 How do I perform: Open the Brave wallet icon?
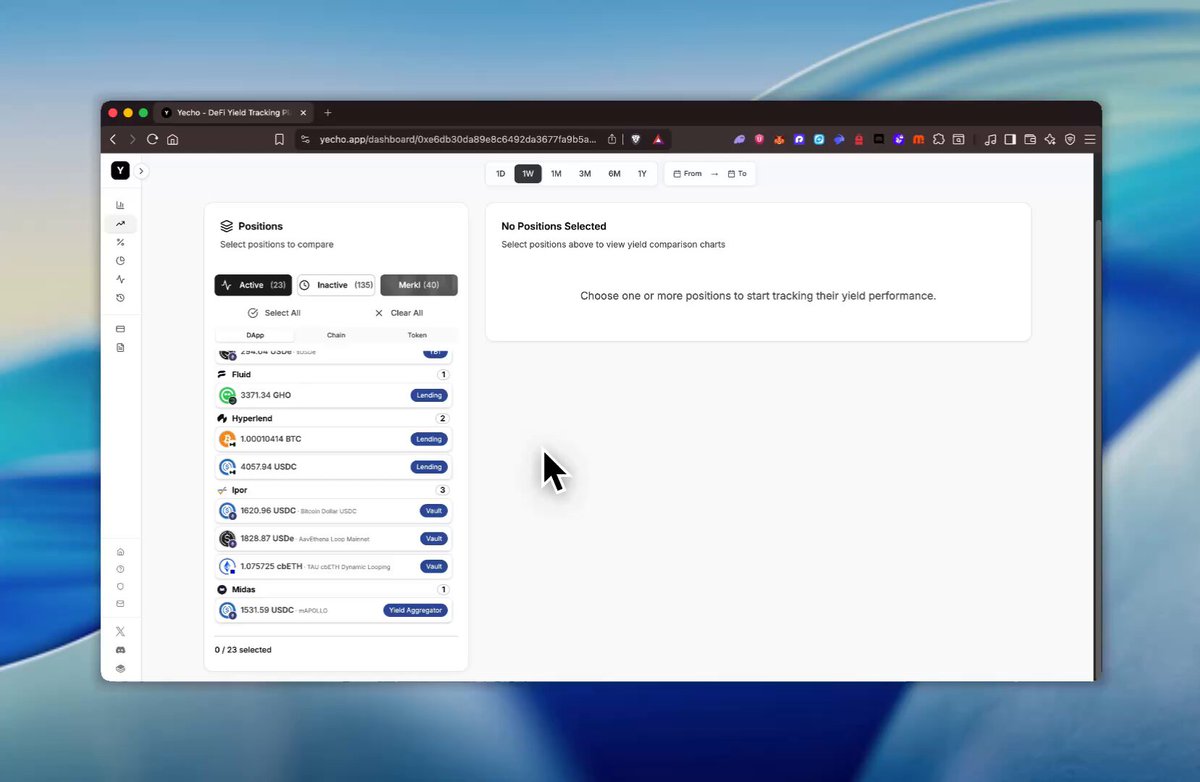1030,140
